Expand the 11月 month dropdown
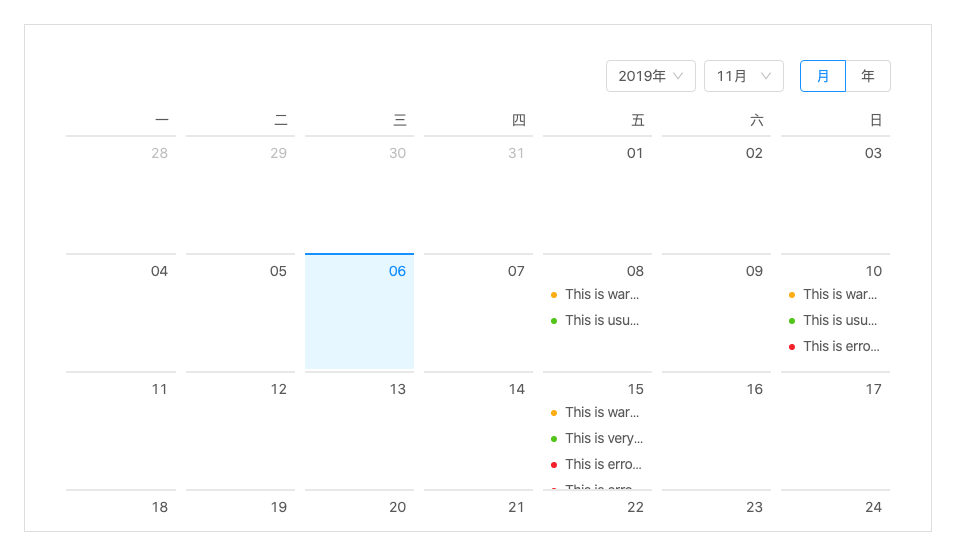Image resolution: width=956 pixels, height=556 pixels. (743, 76)
